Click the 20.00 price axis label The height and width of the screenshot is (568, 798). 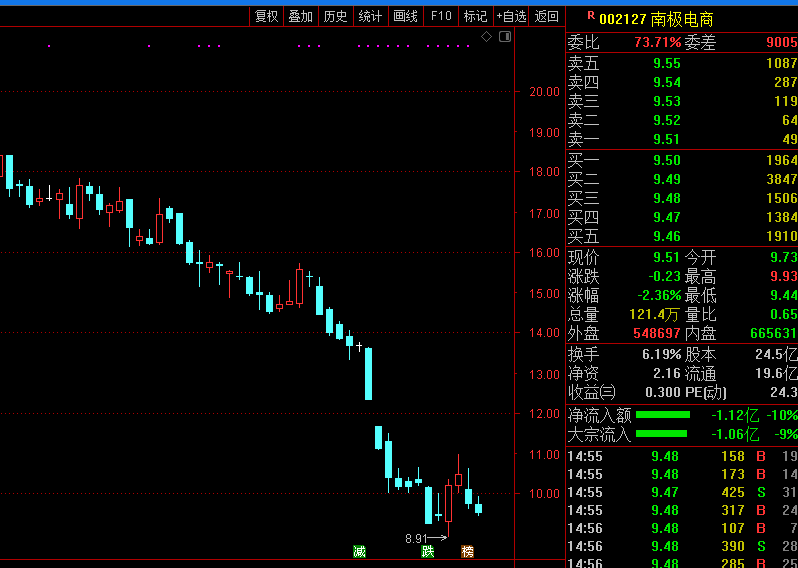tap(544, 92)
